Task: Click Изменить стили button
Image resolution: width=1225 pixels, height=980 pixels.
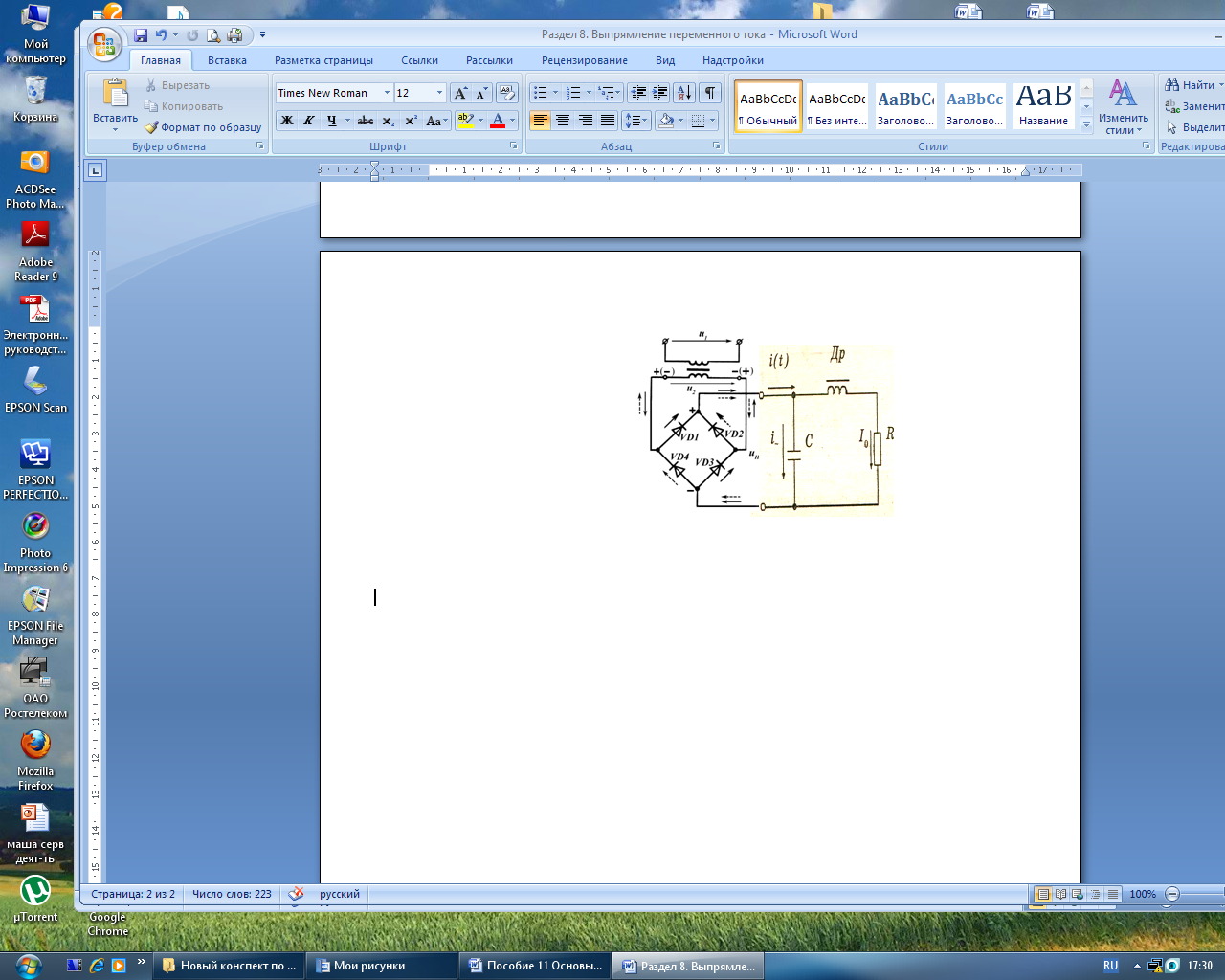Action: (1123, 106)
